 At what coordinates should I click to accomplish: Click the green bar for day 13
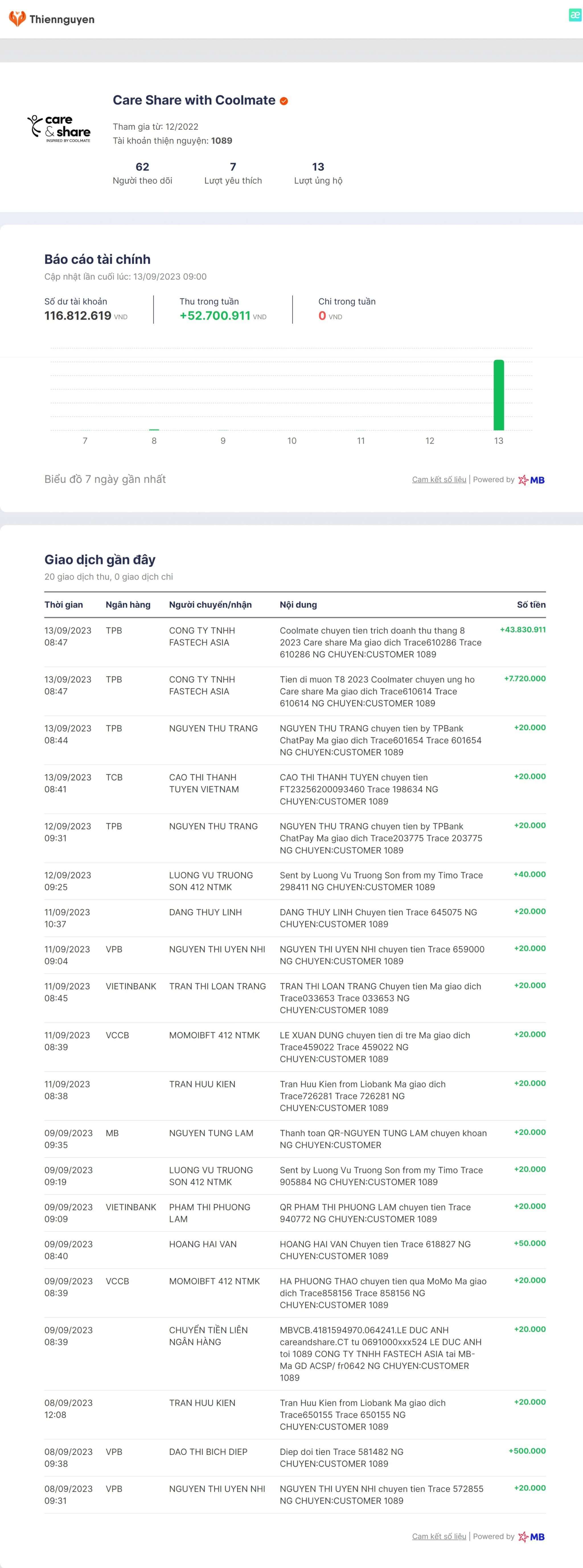click(498, 395)
